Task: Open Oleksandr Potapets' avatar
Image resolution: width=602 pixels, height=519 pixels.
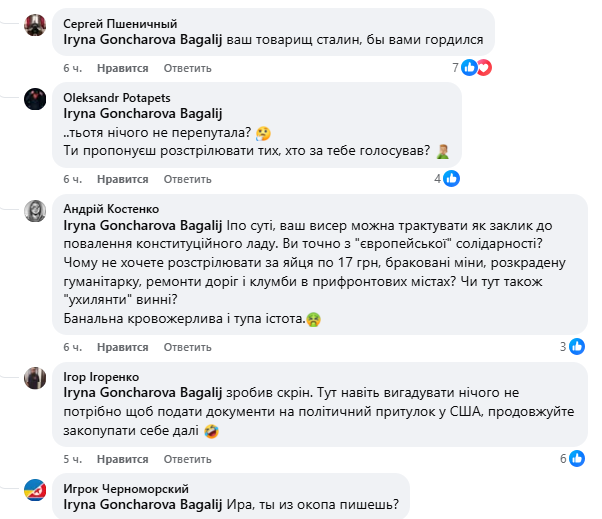Action: click(x=35, y=98)
